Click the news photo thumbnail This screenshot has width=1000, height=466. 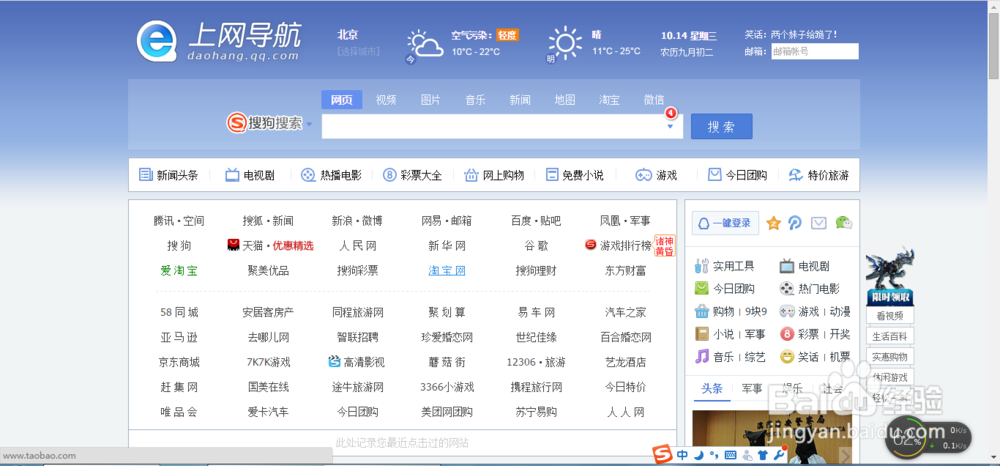pos(772,437)
